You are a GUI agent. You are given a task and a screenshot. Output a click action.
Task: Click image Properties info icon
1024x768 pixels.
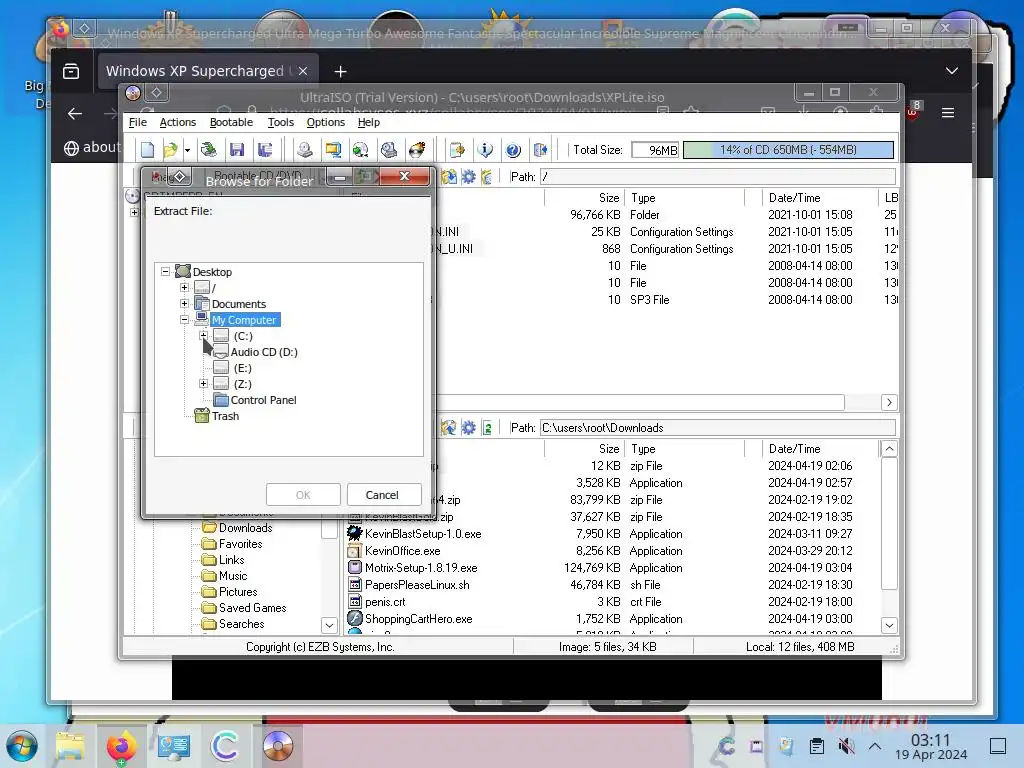coord(485,150)
